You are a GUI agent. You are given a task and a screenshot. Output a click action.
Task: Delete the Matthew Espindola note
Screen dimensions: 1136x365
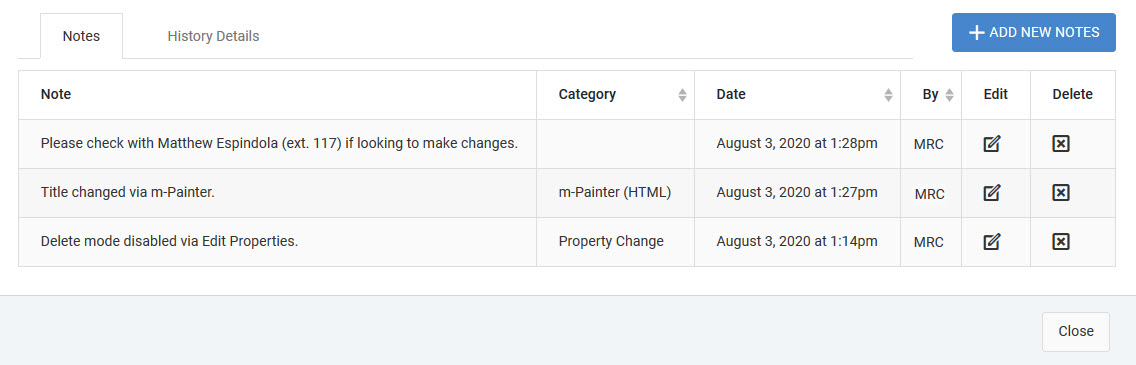click(x=1061, y=143)
